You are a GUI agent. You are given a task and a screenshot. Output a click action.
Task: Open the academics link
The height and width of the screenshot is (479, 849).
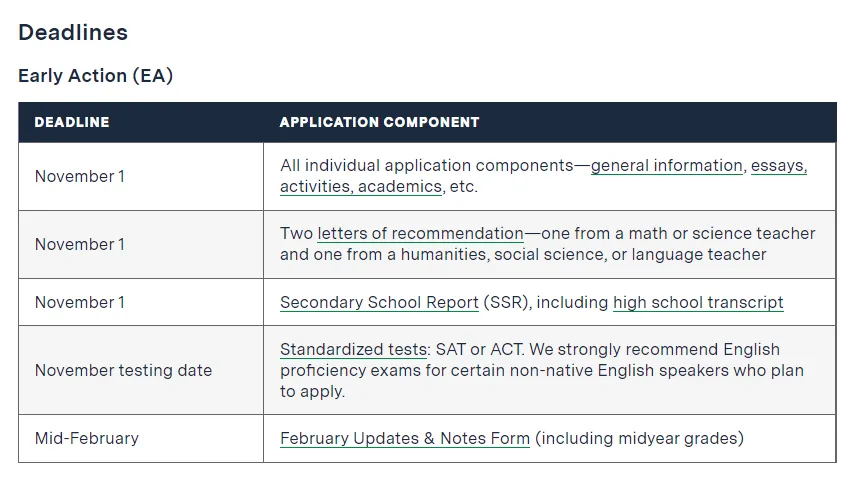[400, 187]
